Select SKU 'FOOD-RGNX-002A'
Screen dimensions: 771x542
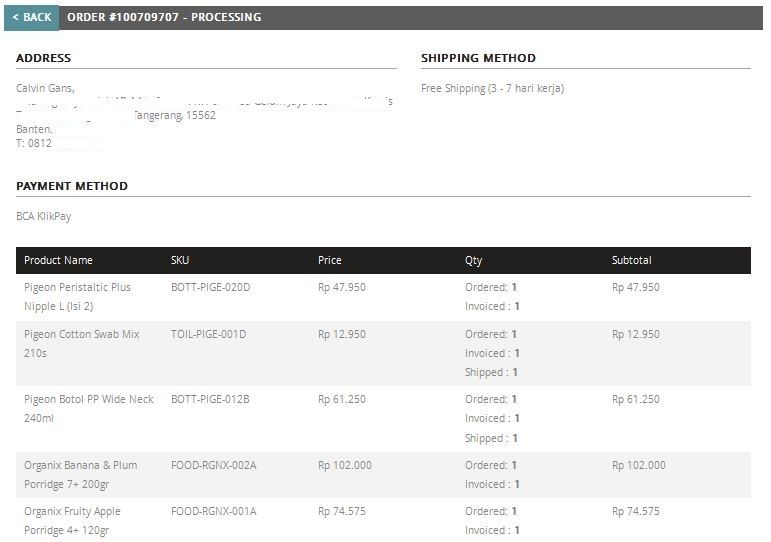[213, 465]
